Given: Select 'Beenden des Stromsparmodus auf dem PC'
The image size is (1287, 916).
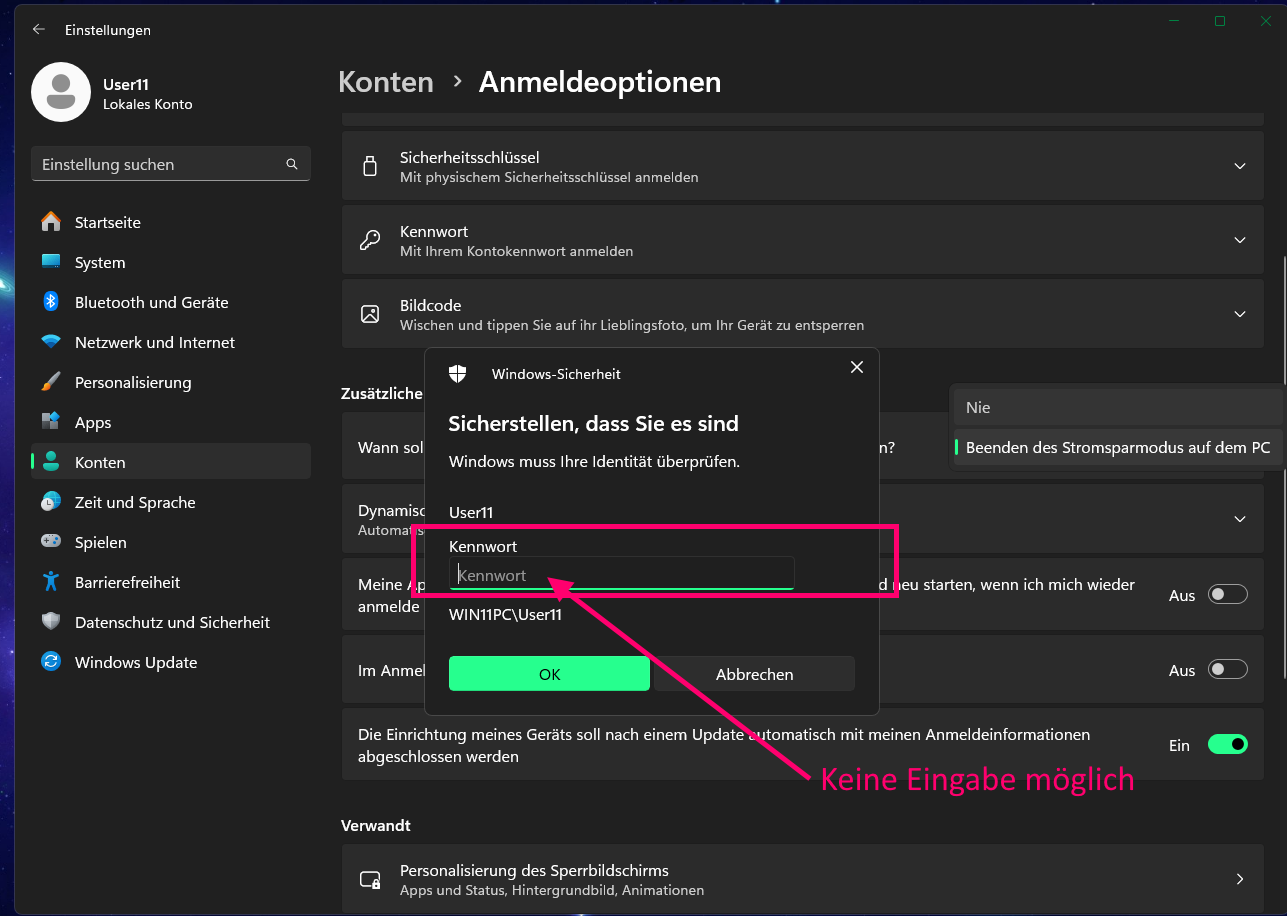Looking at the screenshot, I should pyautogui.click(x=1117, y=447).
